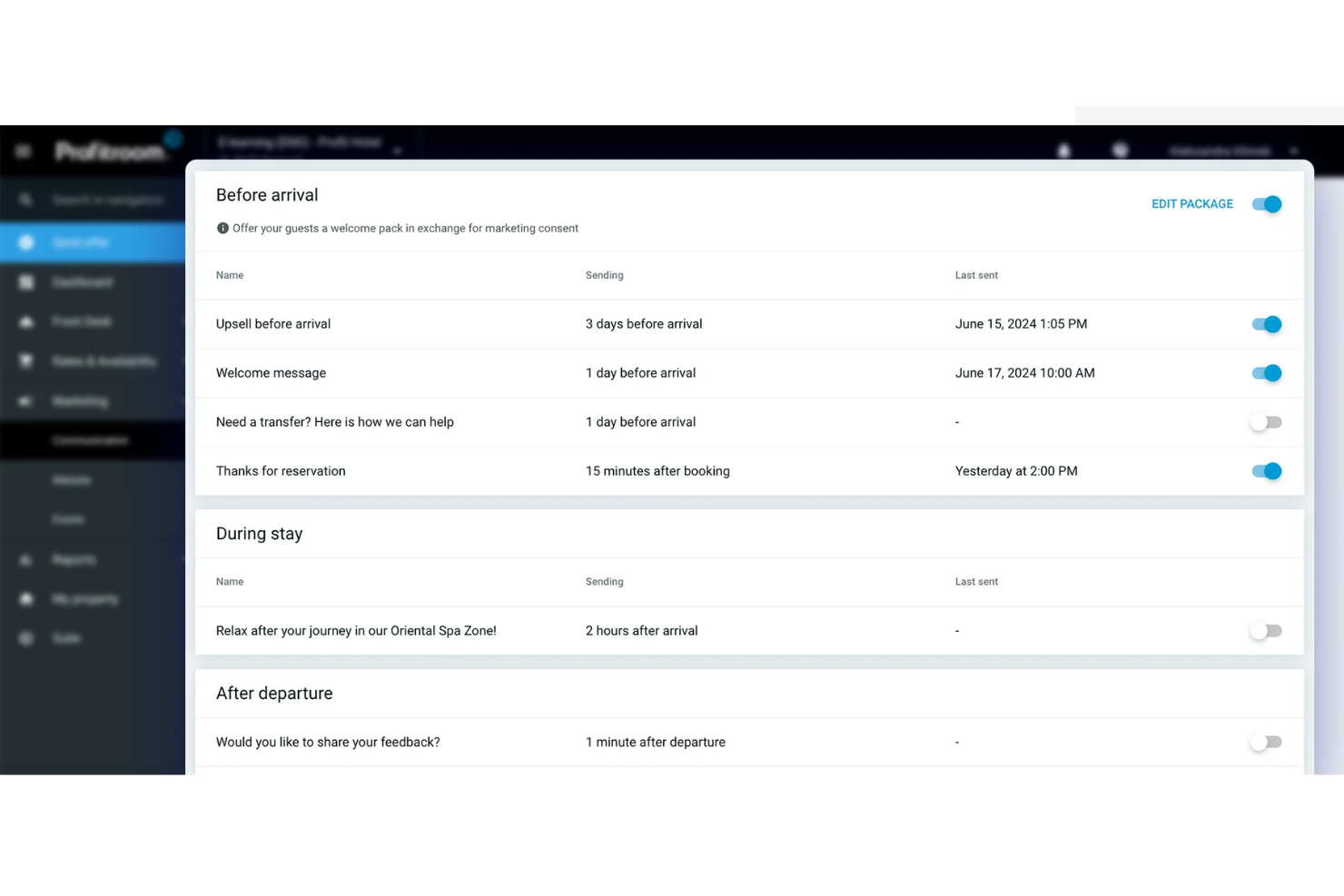Click the Profitroom logo

110,152
